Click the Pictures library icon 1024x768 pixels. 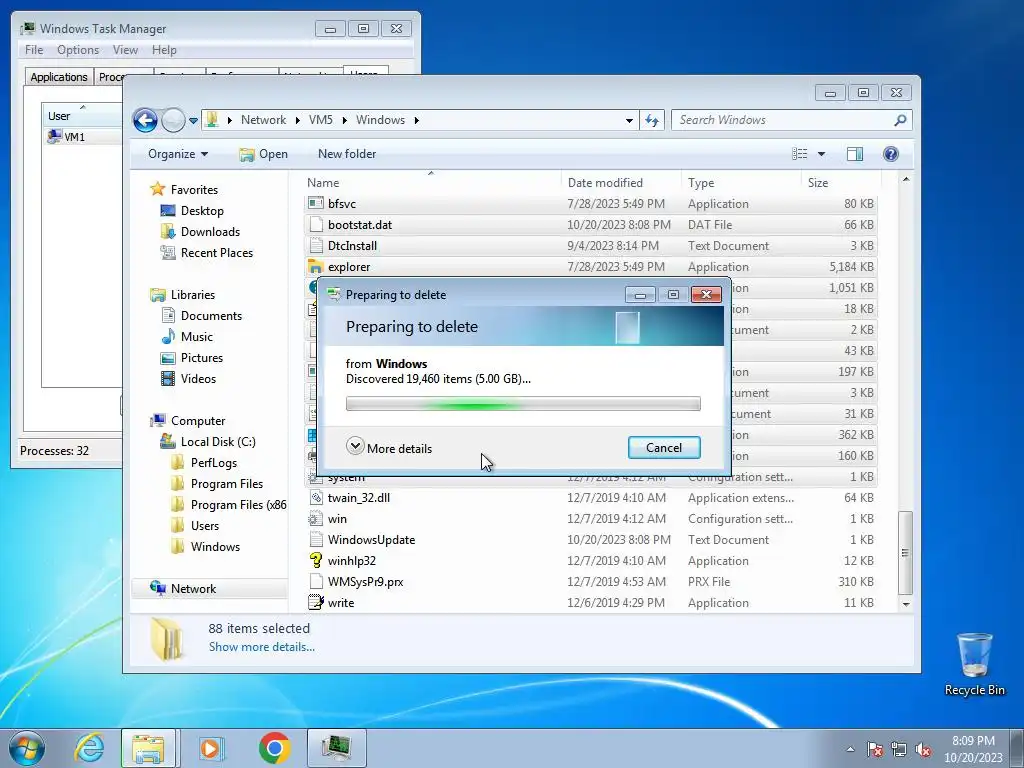(x=168, y=358)
